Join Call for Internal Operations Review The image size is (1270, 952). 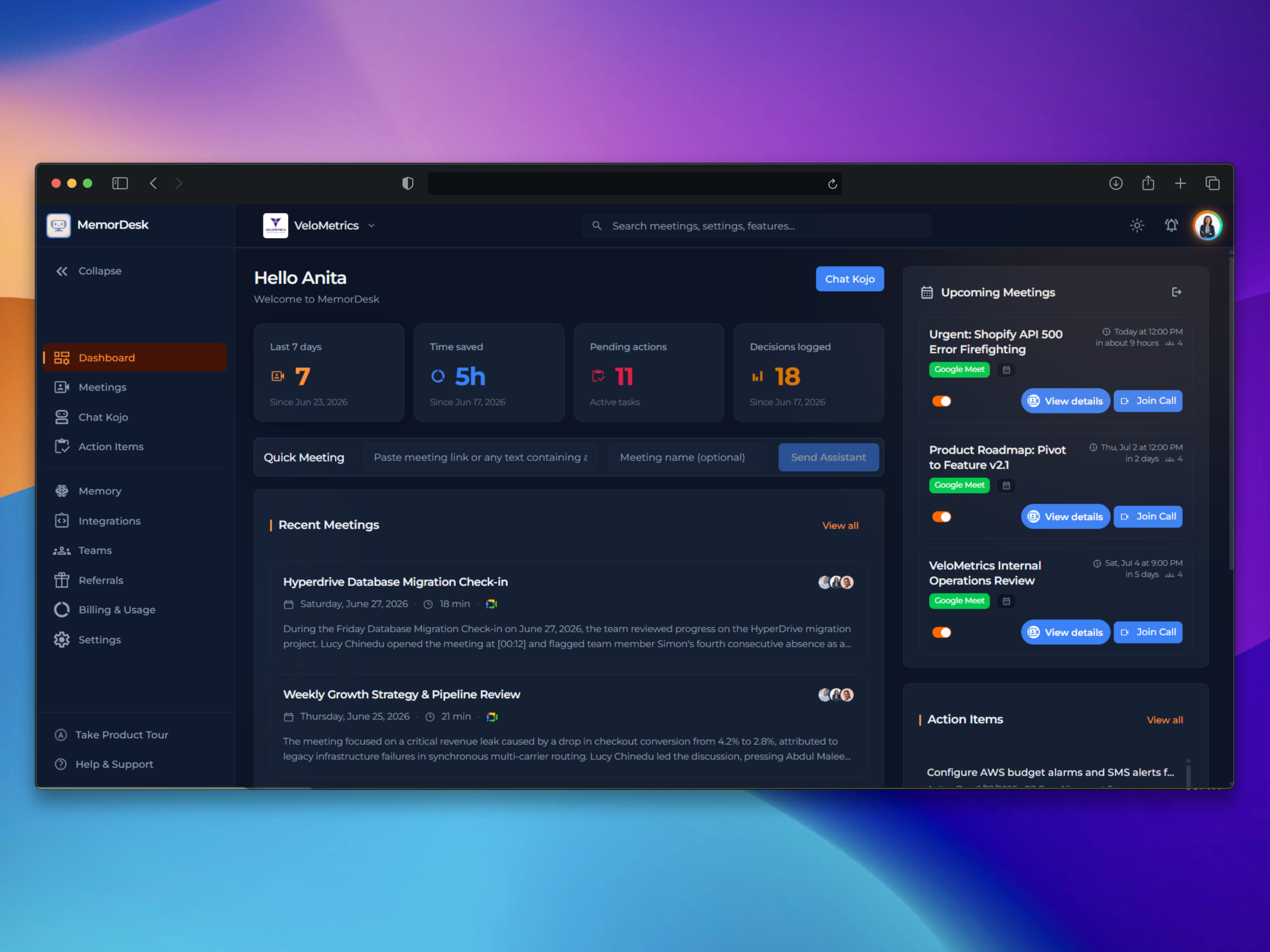(1148, 632)
